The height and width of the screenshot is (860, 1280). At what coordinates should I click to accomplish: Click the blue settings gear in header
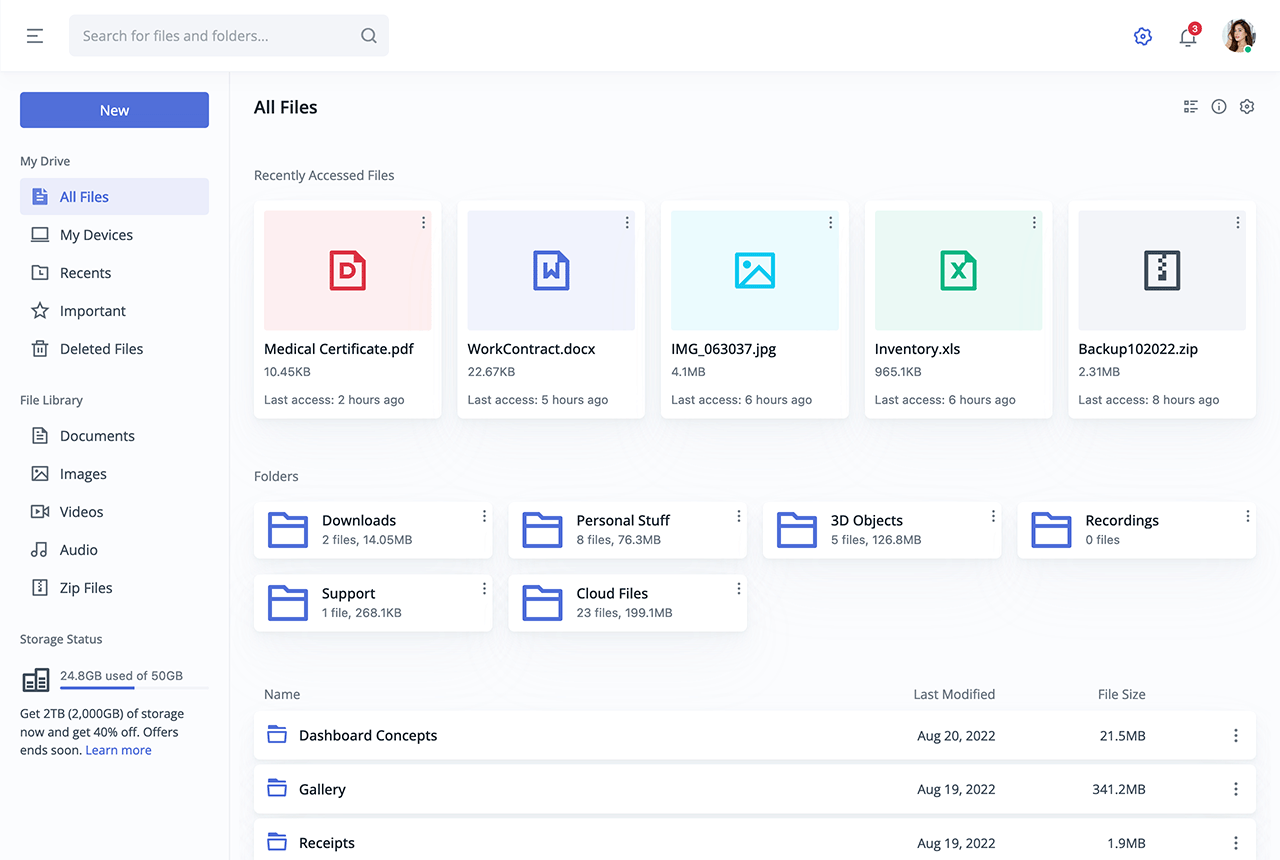click(x=1143, y=37)
